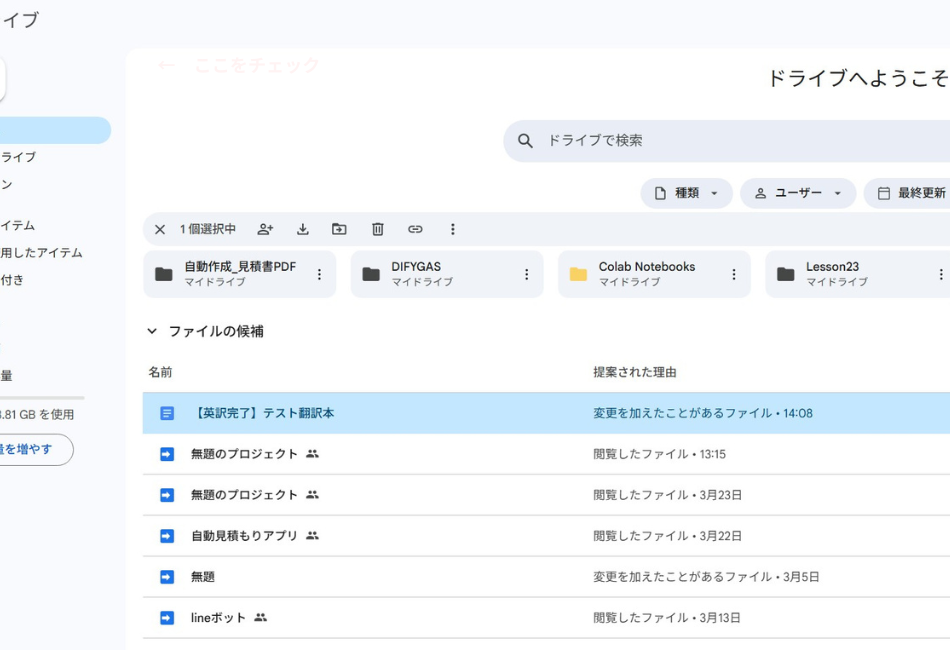Click the share (add person) icon in selection toolbar
Screen dimensions: 950x650
[x=265, y=229]
